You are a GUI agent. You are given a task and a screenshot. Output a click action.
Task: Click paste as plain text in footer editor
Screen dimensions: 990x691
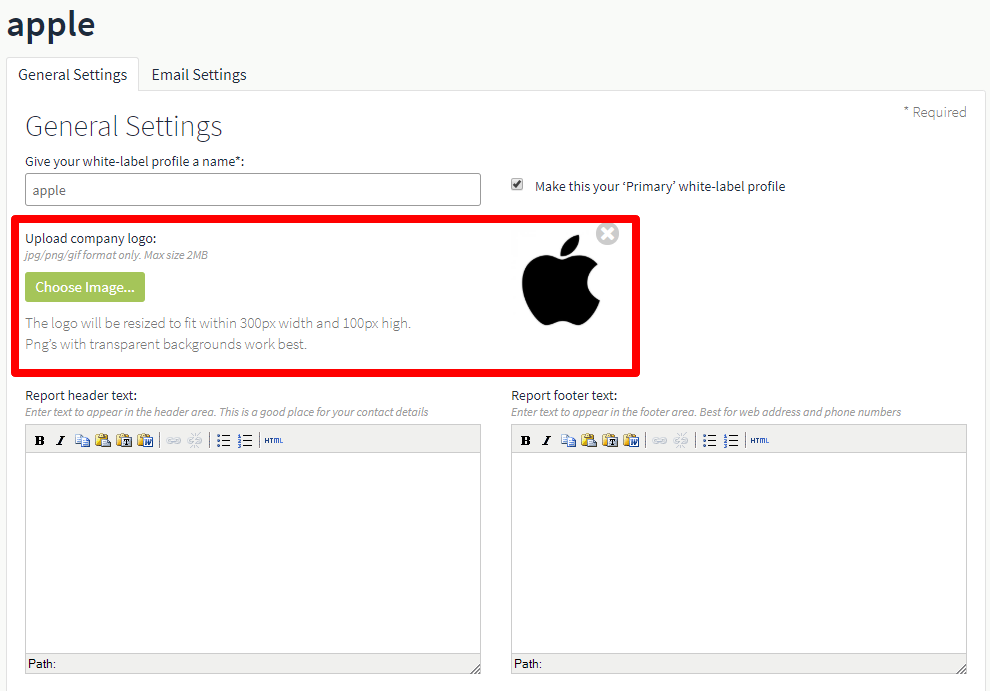pyautogui.click(x=611, y=440)
